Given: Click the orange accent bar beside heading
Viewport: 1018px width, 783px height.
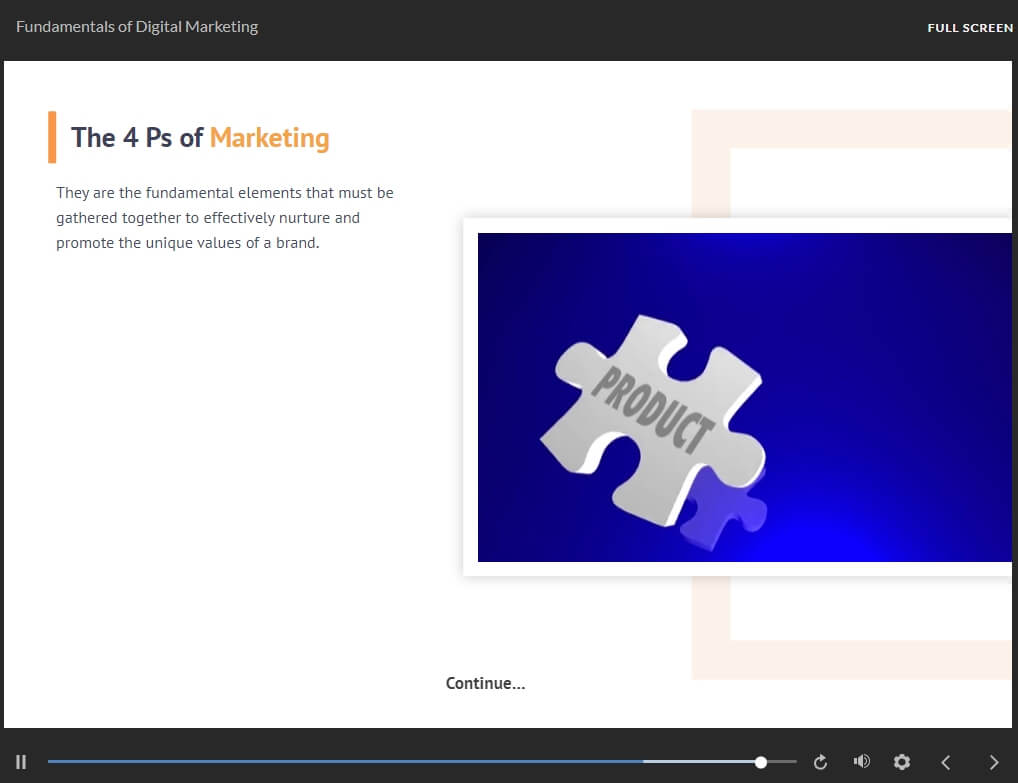Looking at the screenshot, I should pos(52,137).
